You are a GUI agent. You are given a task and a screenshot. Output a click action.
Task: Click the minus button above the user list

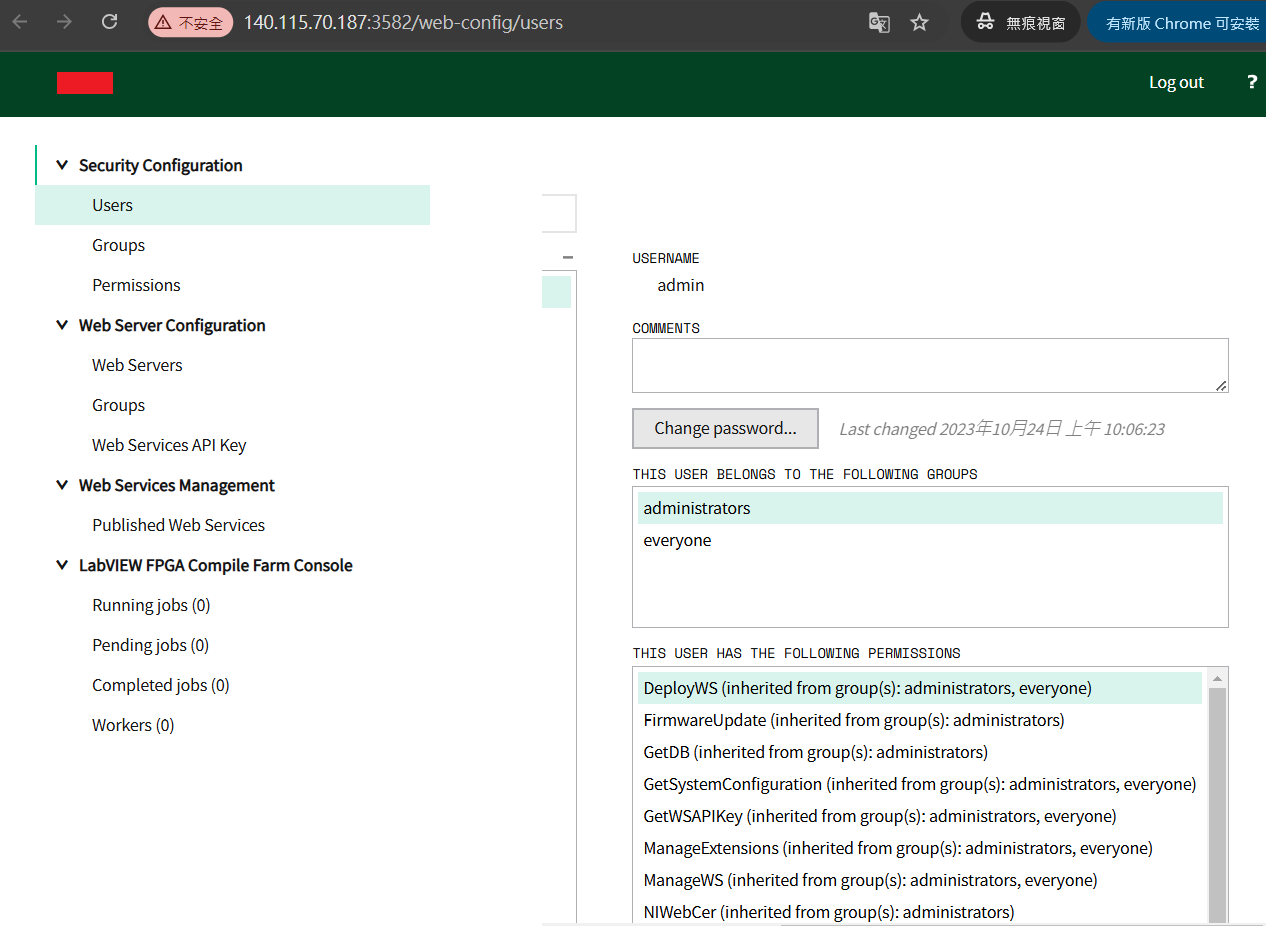(x=568, y=257)
